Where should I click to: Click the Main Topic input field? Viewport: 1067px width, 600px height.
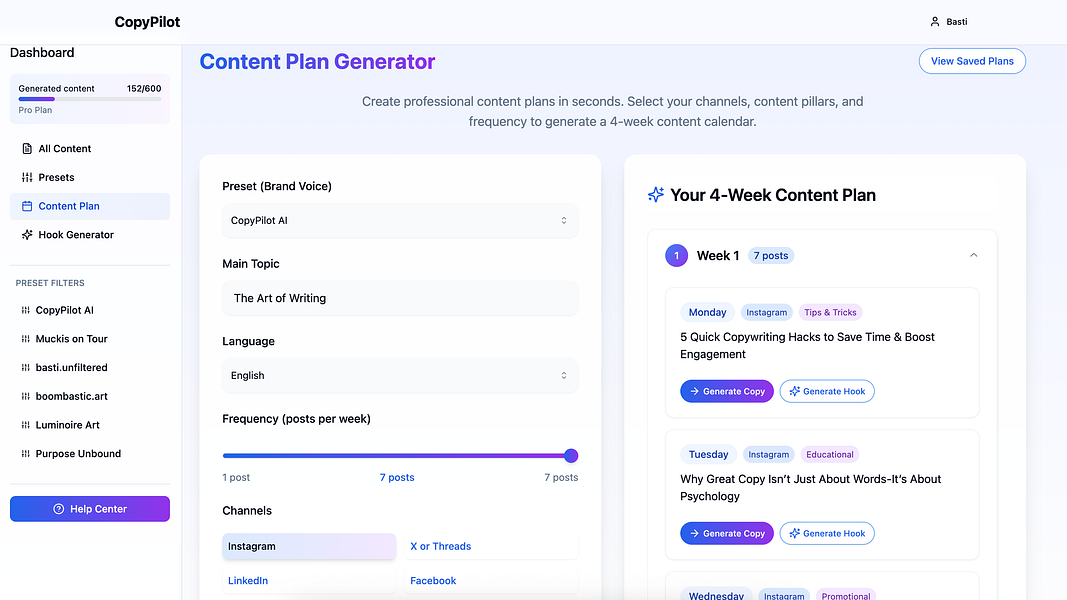point(400,298)
